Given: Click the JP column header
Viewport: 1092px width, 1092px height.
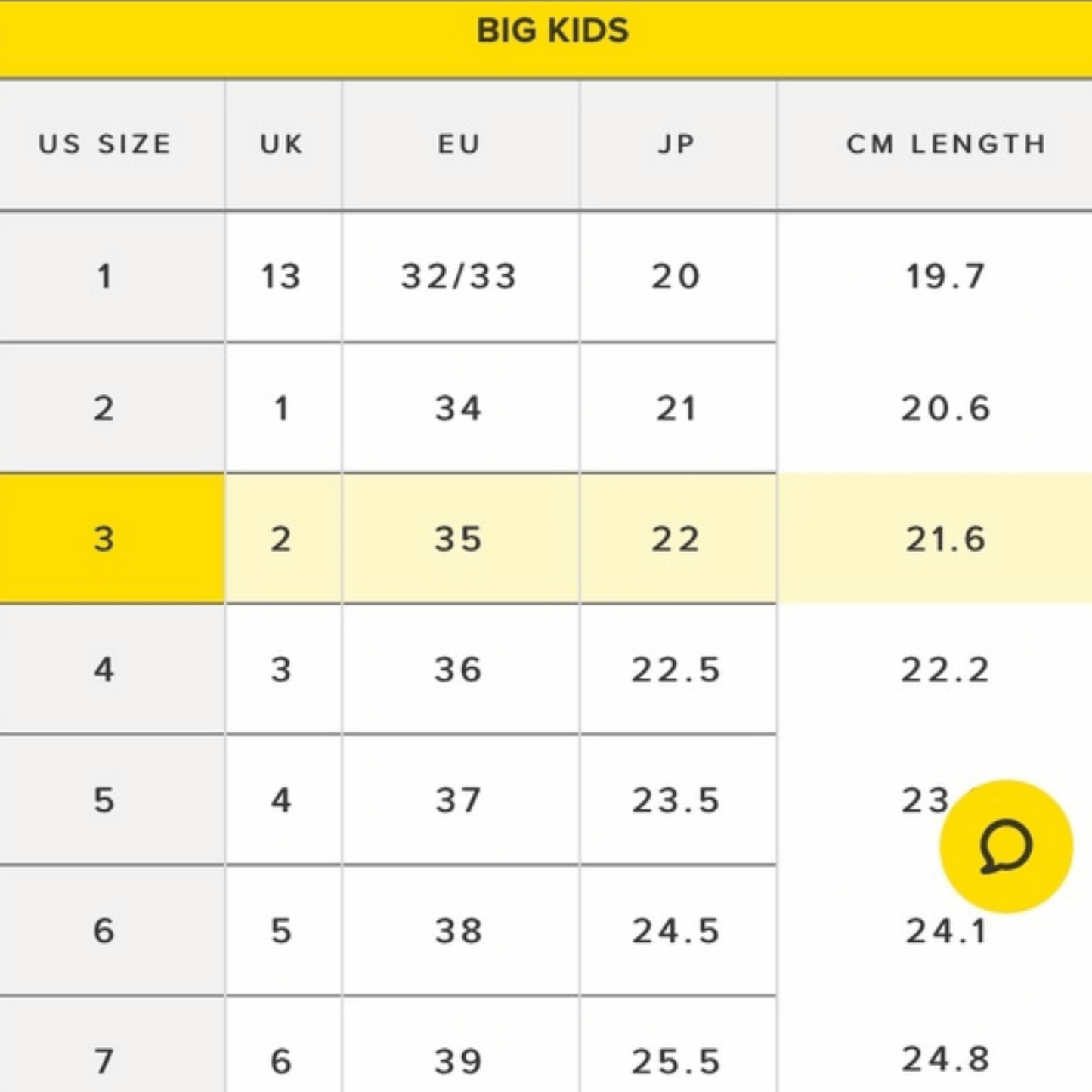Looking at the screenshot, I should pos(678,144).
